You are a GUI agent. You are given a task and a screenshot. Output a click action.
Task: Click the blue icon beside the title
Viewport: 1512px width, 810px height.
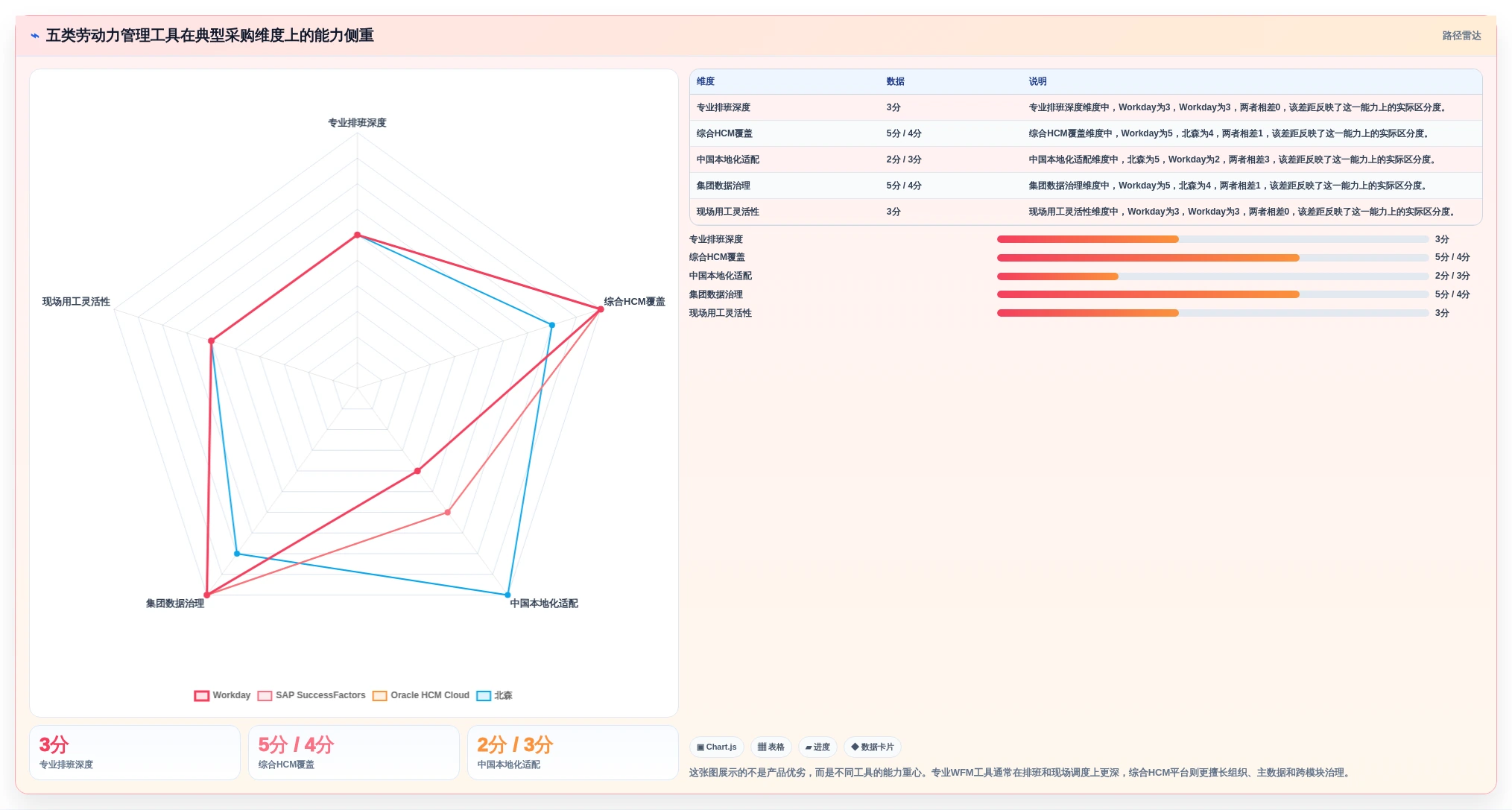pyautogui.click(x=35, y=36)
